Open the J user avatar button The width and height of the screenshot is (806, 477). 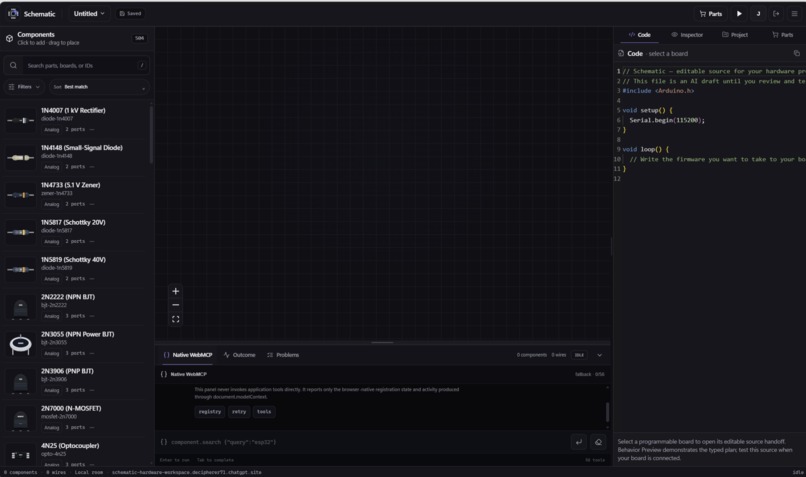[x=758, y=14]
